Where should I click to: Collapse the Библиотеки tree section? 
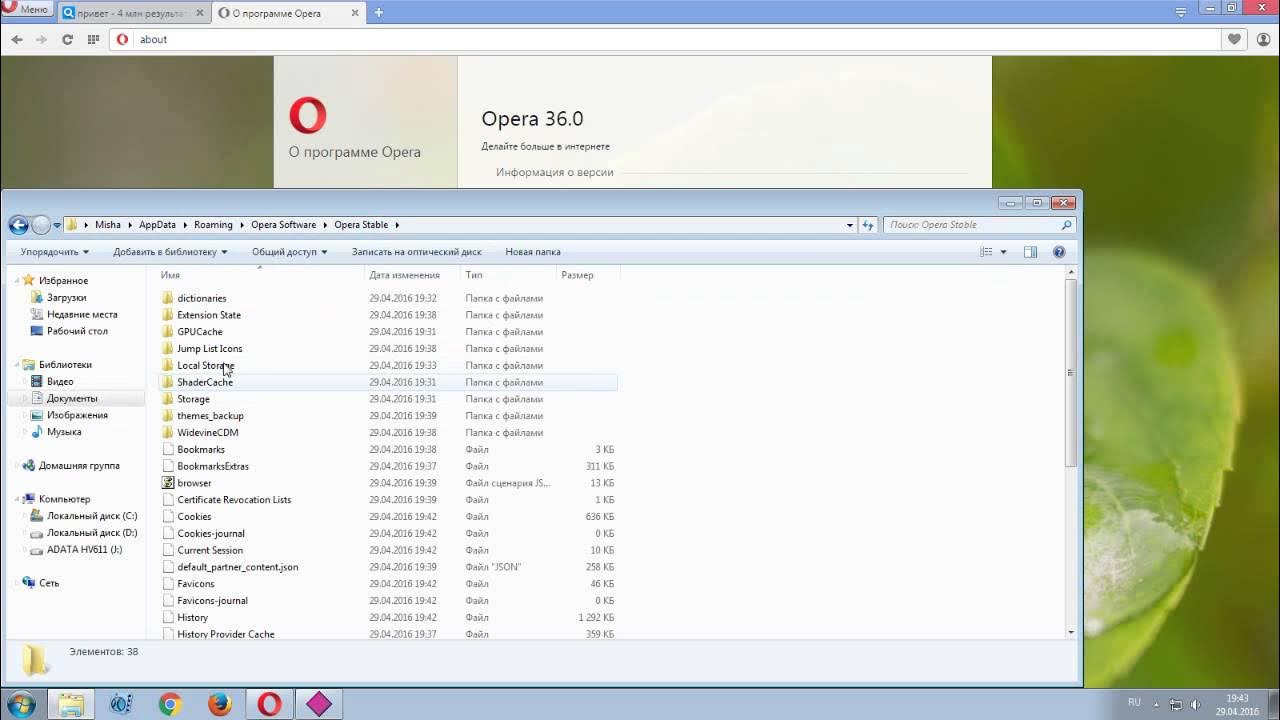[x=16, y=365]
